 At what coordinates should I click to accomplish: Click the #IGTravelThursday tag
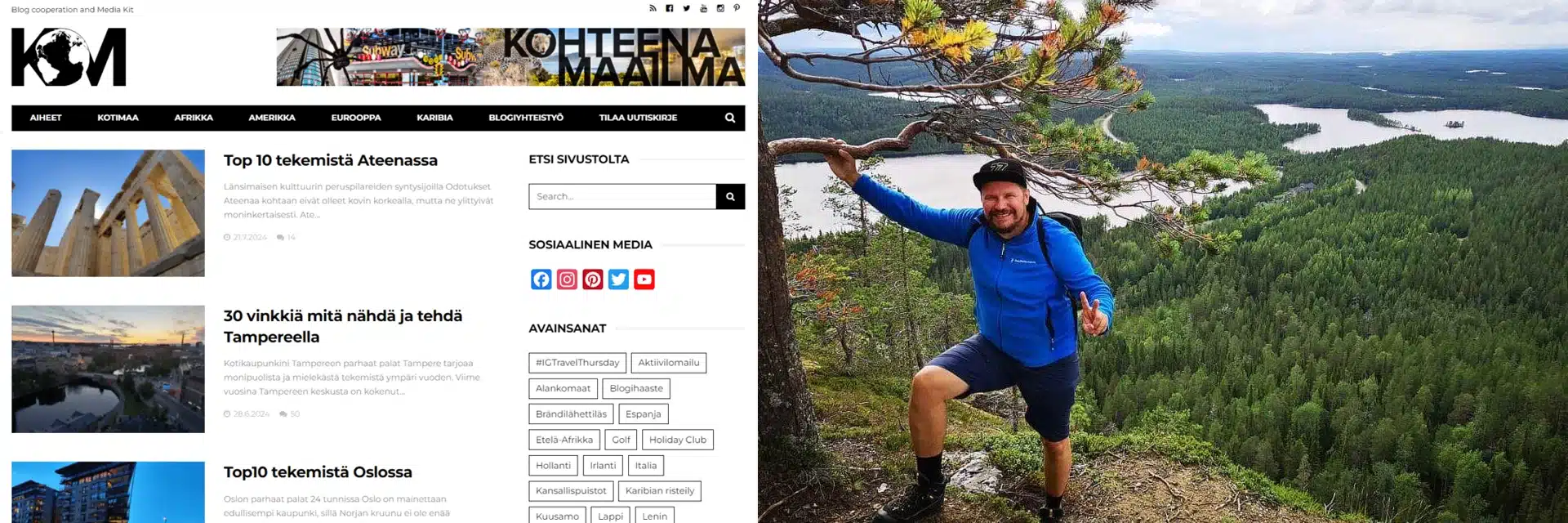577,363
